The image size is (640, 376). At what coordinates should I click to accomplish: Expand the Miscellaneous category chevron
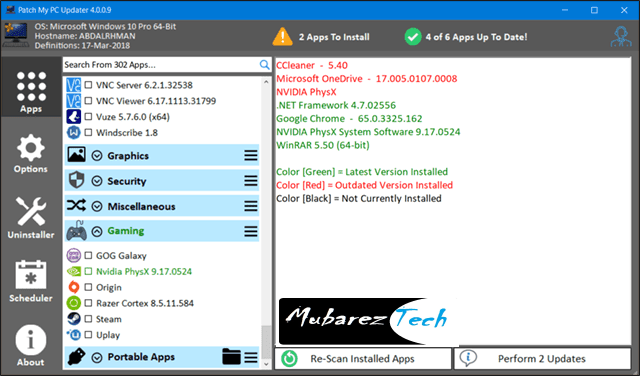(x=97, y=207)
